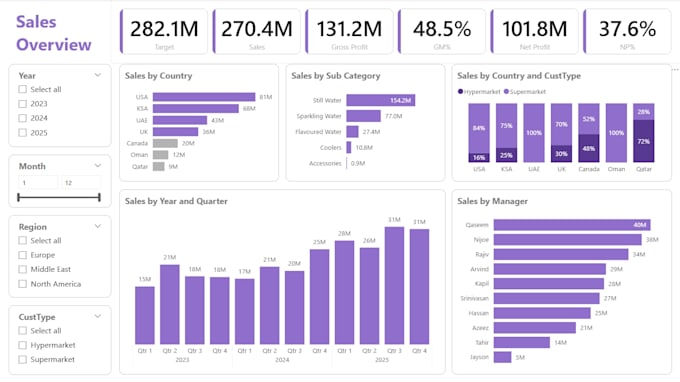This screenshot has width=680, height=382.
Task: Select the 282.1M Target card
Action: click(x=164, y=32)
